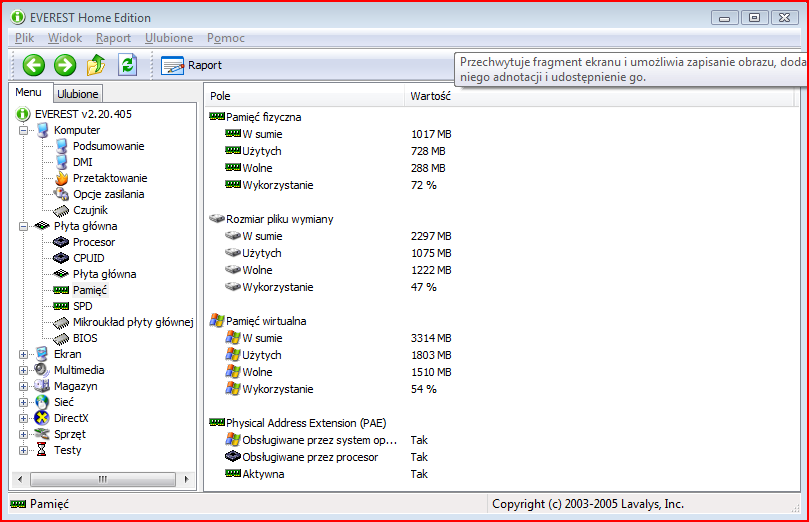Click the Przetaktowanie flame icon
This screenshot has height=522, width=809.
(x=61, y=178)
